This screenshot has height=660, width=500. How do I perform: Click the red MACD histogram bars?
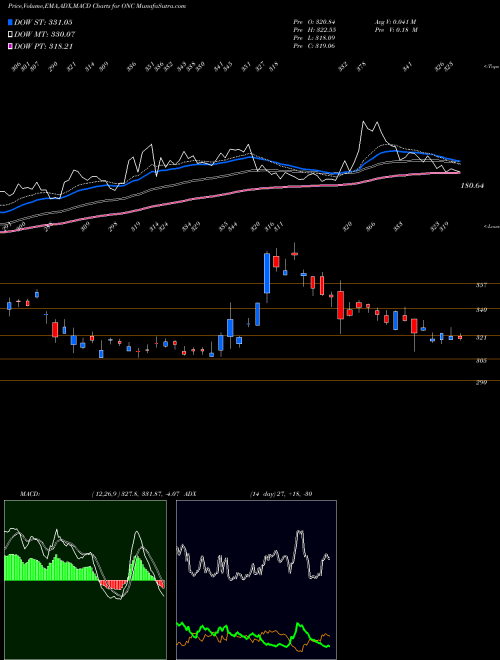pos(114,585)
